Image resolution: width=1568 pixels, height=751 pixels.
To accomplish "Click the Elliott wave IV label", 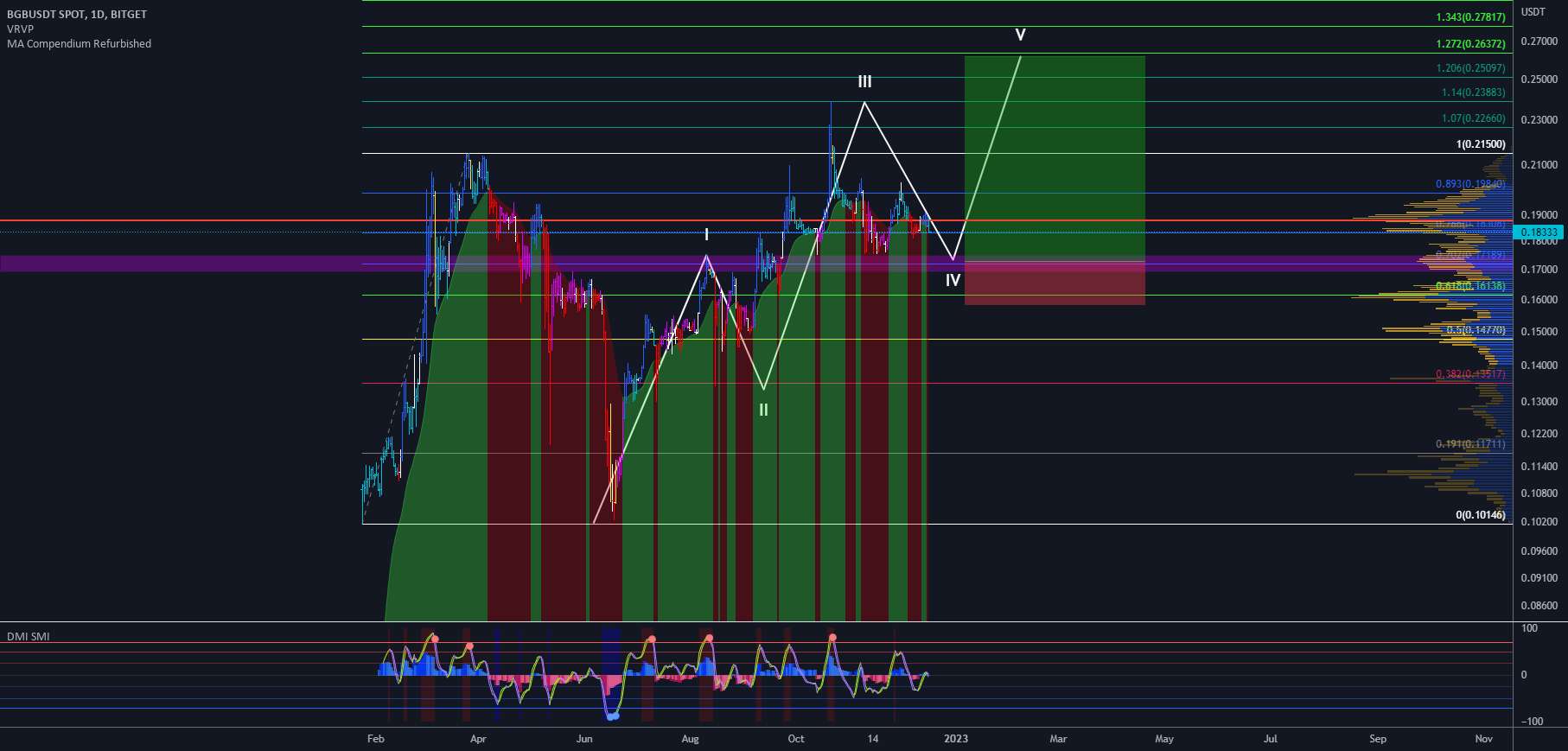I will point(953,280).
